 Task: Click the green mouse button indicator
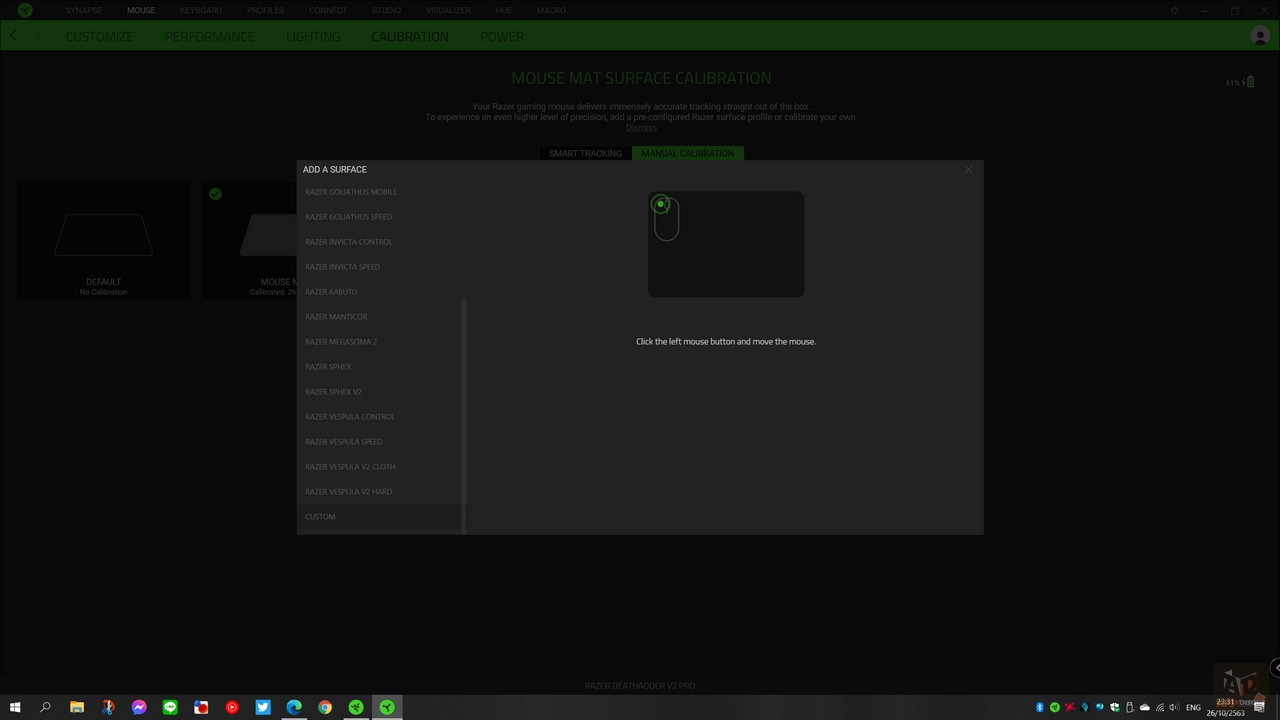pos(660,205)
